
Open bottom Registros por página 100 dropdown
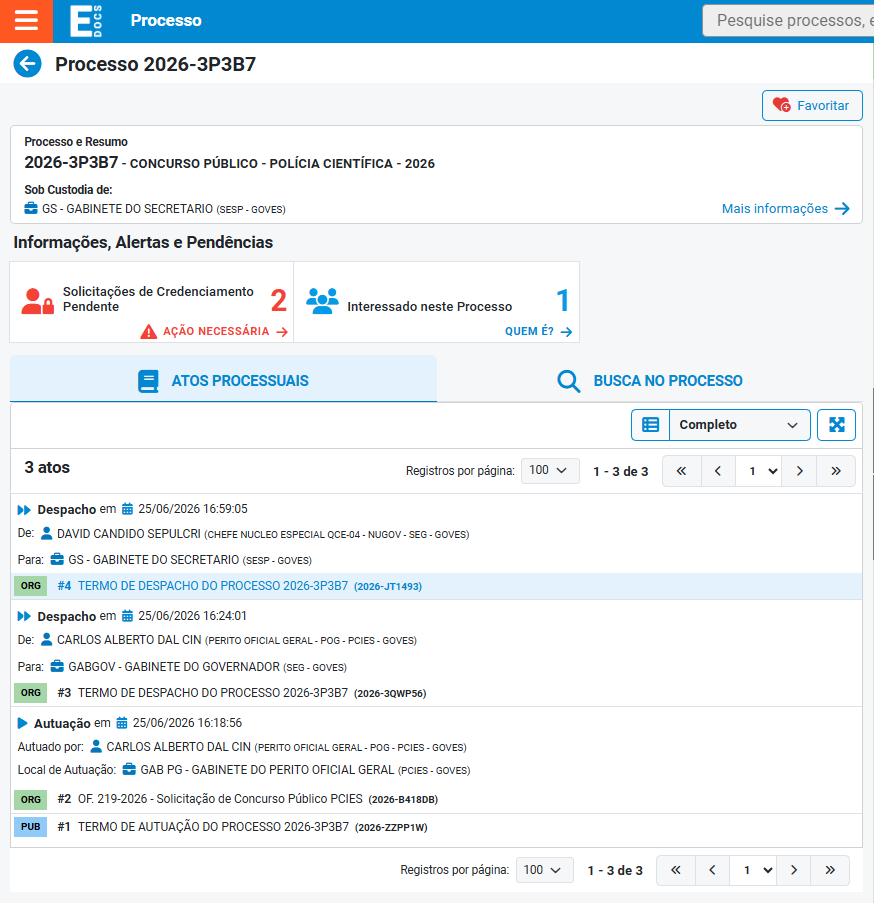(x=545, y=870)
